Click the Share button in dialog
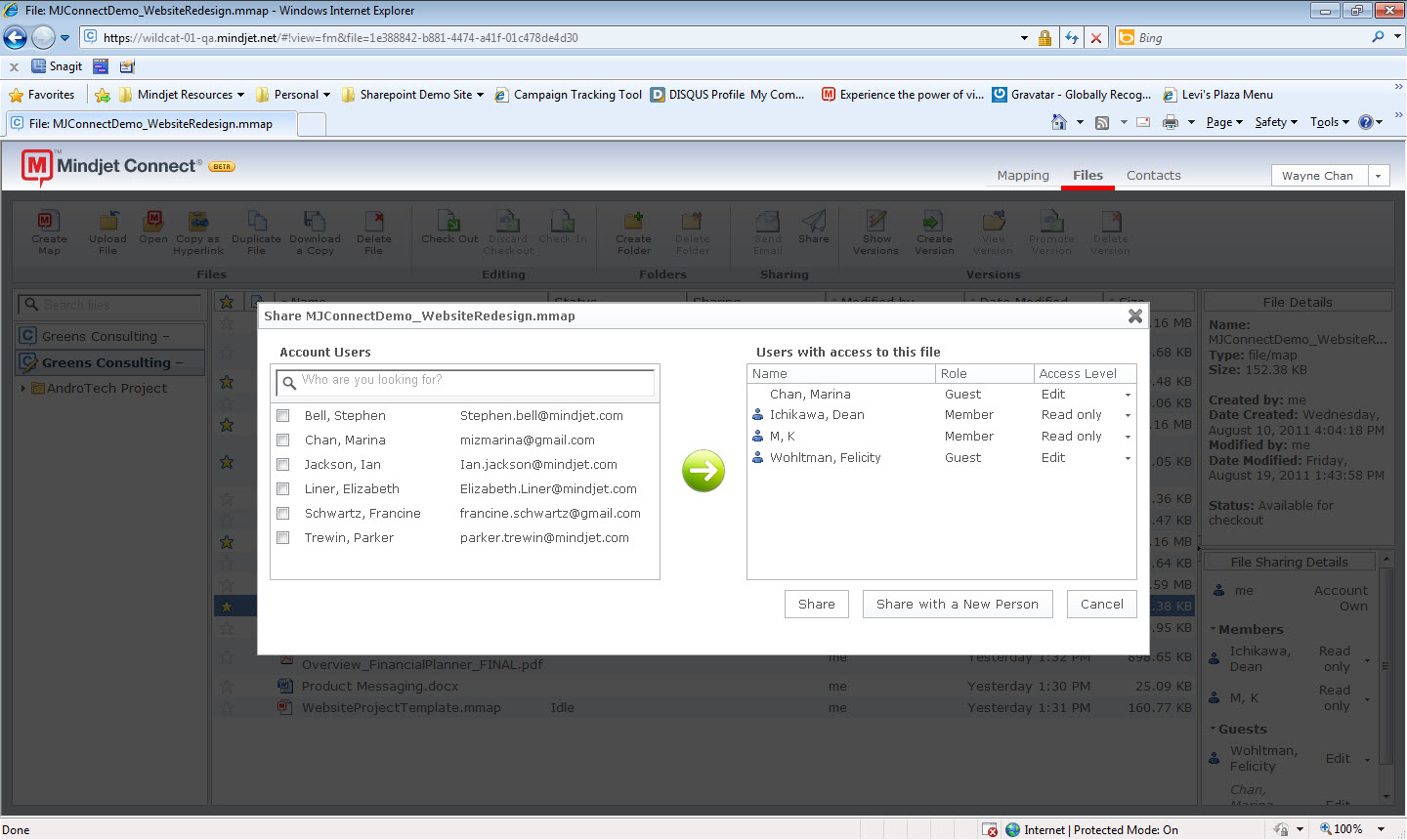The image size is (1407, 840). pos(817,605)
